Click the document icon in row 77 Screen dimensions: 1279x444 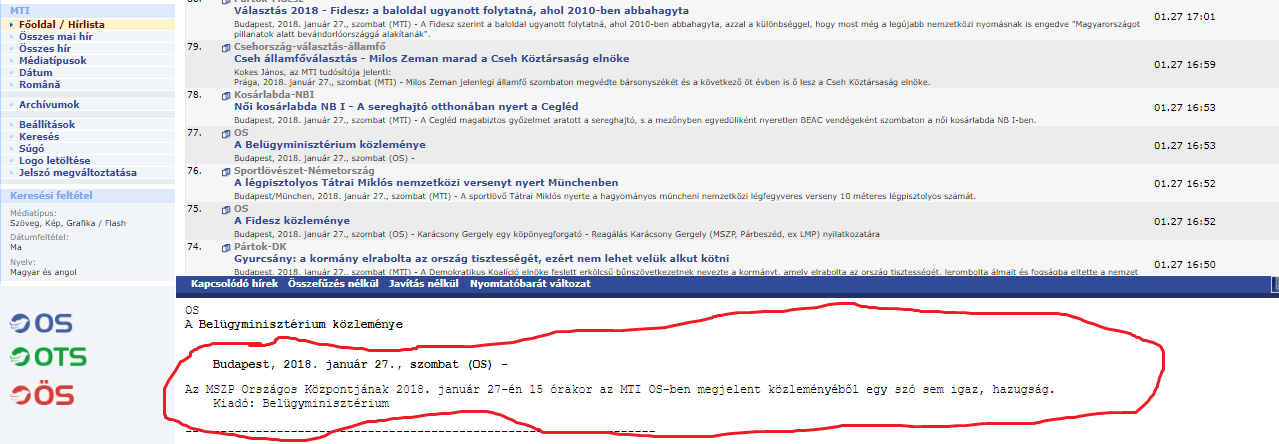coord(226,133)
